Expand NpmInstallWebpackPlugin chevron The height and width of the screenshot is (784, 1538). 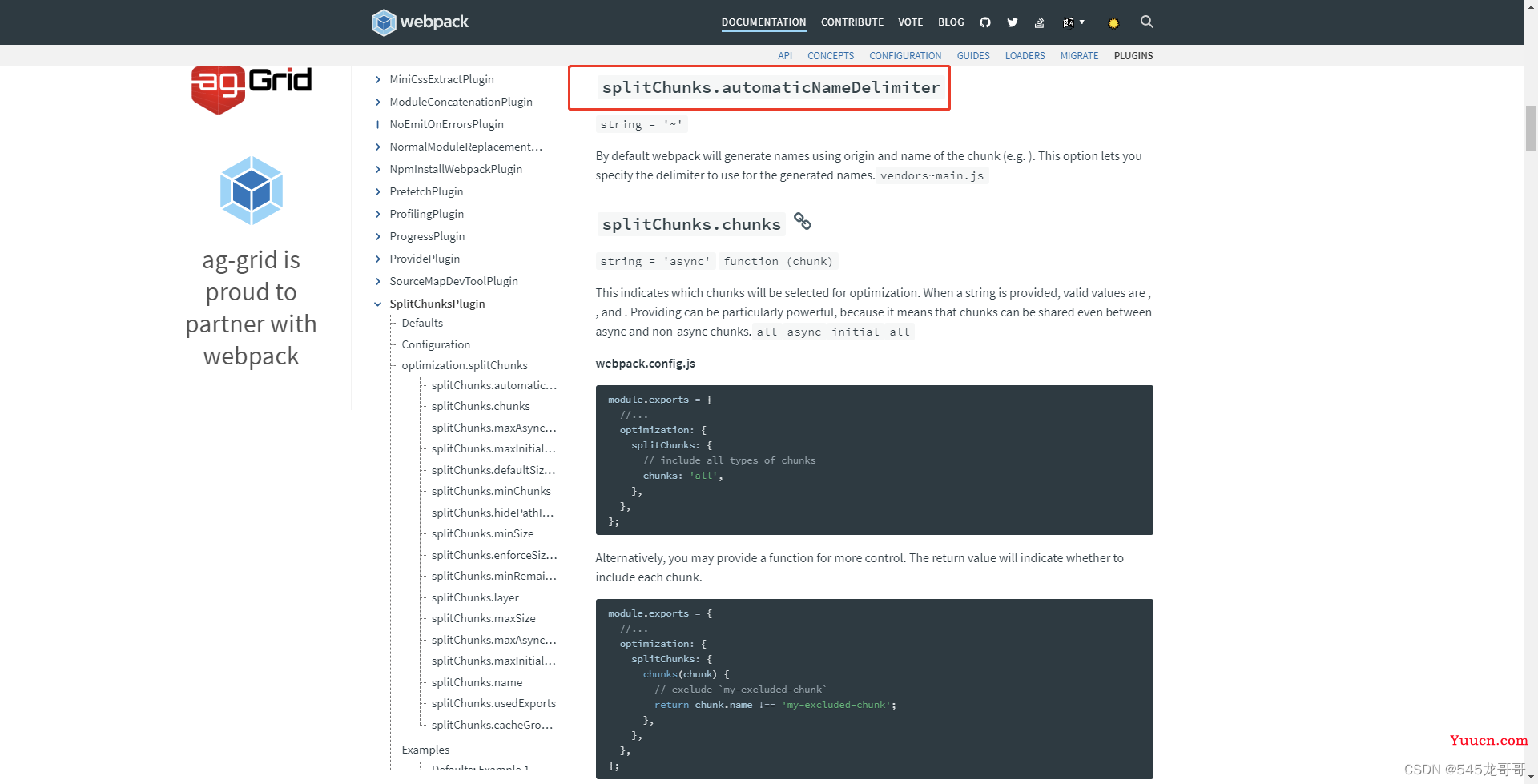click(x=378, y=169)
